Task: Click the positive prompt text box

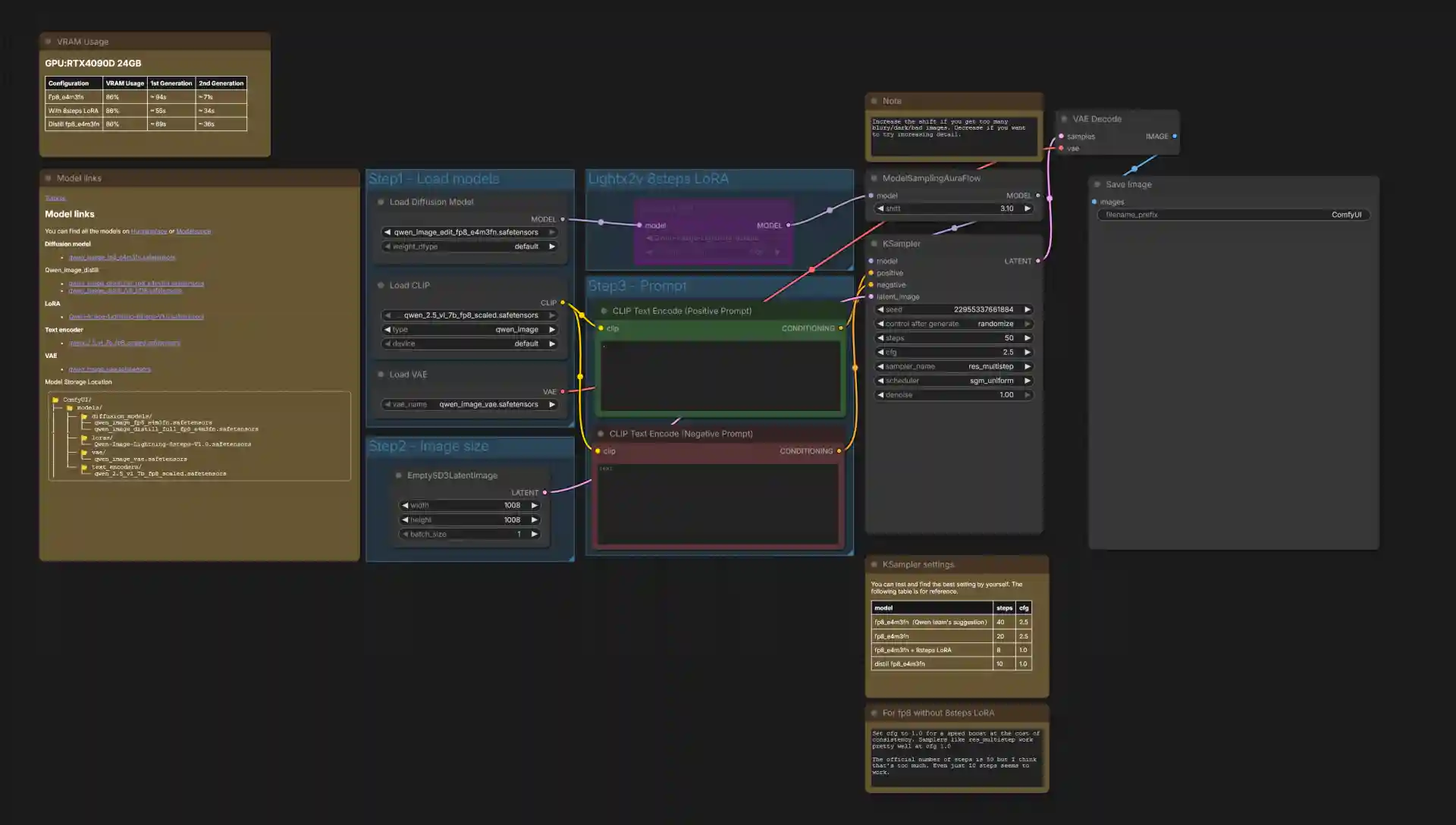Action: coord(720,375)
